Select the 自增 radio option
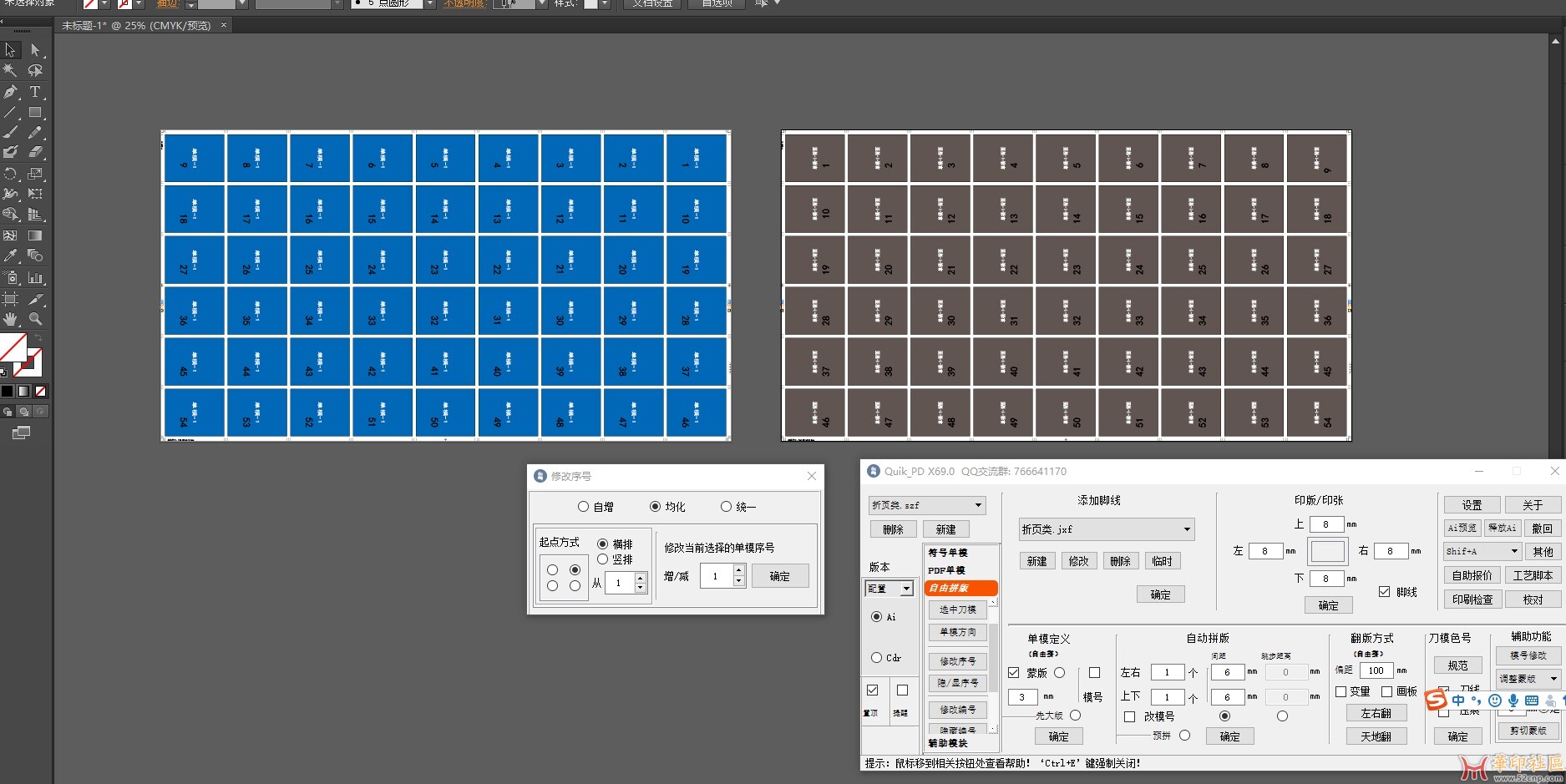The height and width of the screenshot is (784, 1566). [583, 507]
